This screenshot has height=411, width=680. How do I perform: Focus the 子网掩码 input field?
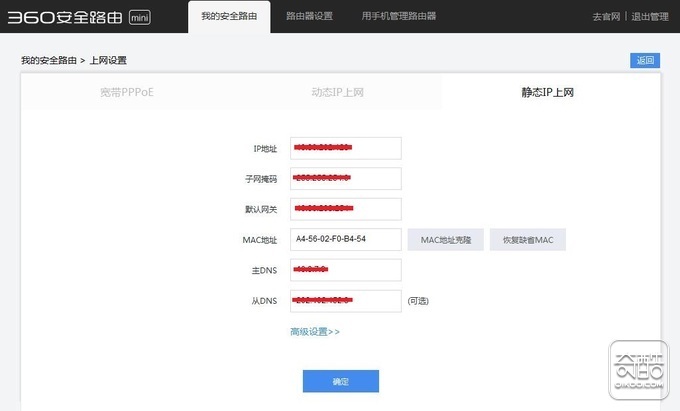tap(346, 179)
